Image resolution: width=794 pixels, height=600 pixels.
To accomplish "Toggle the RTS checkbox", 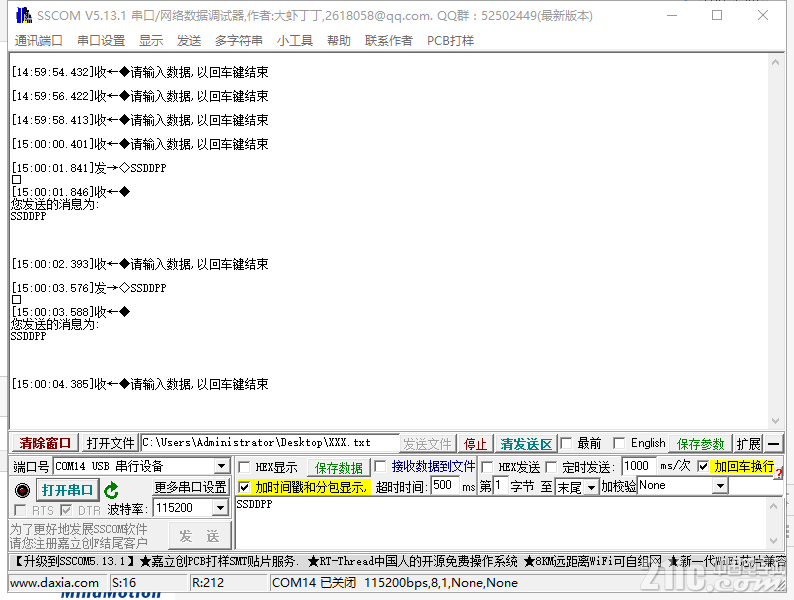I will pos(20,510).
